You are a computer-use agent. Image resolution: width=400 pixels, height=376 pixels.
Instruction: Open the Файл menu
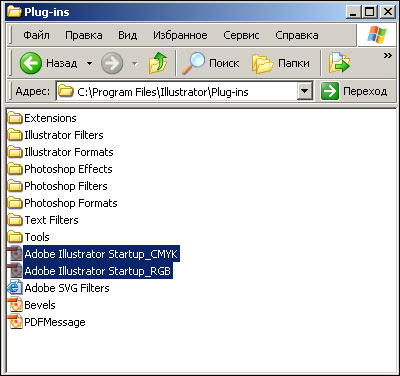coord(36,35)
